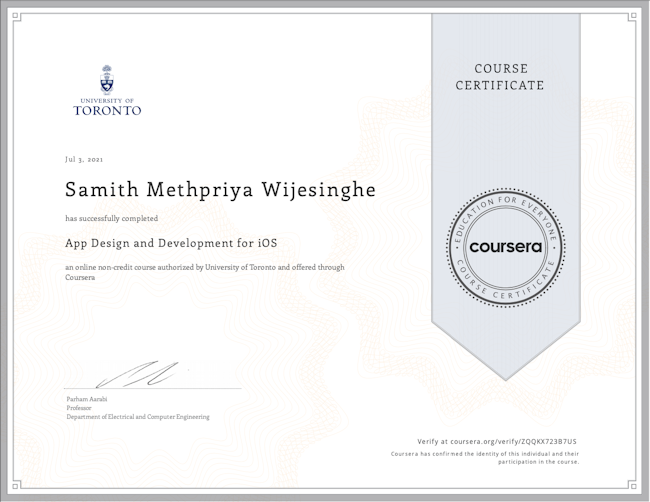The height and width of the screenshot is (502, 650).
Task: Select the date 'Jul 3, 2021'
Action: (84, 160)
